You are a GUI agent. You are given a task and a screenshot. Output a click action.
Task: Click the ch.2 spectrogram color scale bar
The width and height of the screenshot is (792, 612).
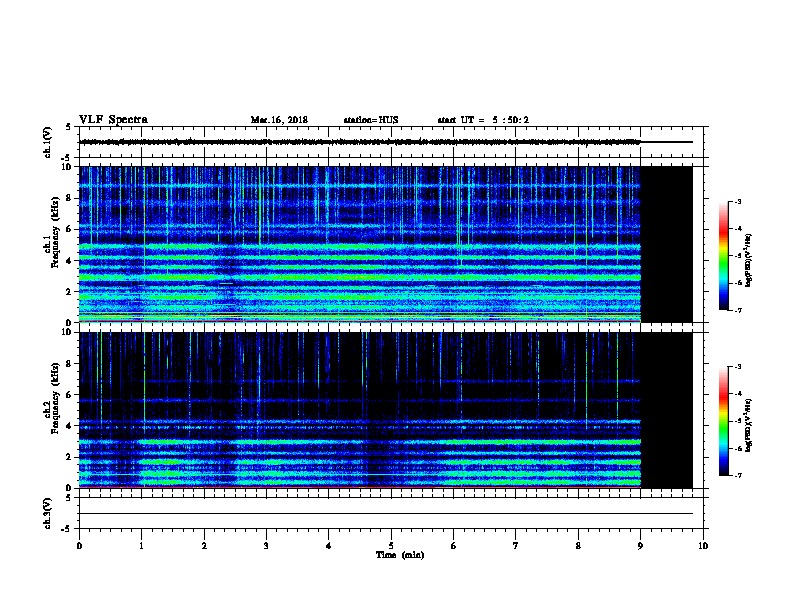tap(723, 421)
